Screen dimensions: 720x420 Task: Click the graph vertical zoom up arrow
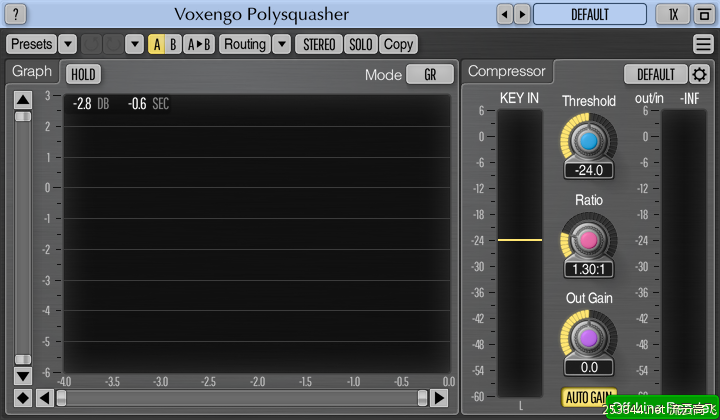(23, 100)
